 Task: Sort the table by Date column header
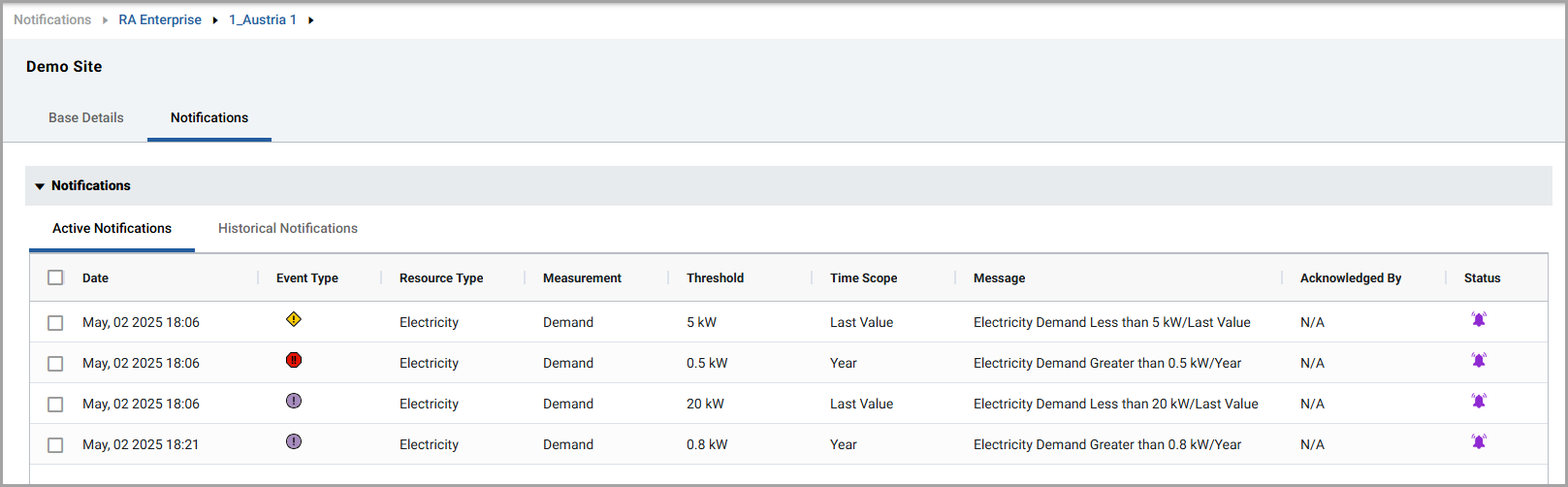(x=95, y=278)
